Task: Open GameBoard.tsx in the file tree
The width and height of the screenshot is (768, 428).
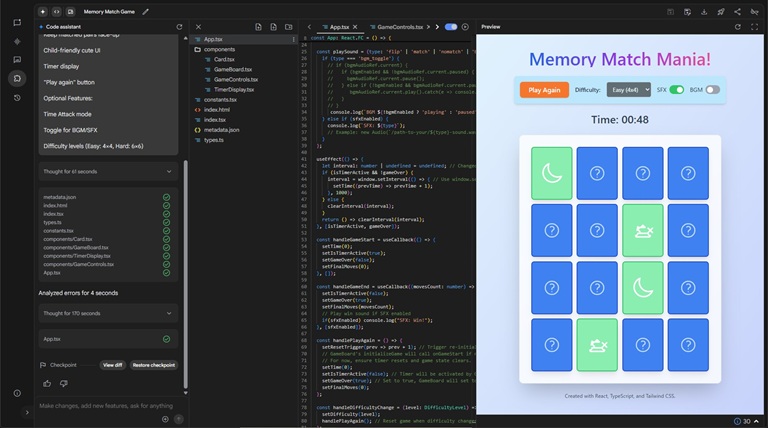Action: tap(233, 70)
